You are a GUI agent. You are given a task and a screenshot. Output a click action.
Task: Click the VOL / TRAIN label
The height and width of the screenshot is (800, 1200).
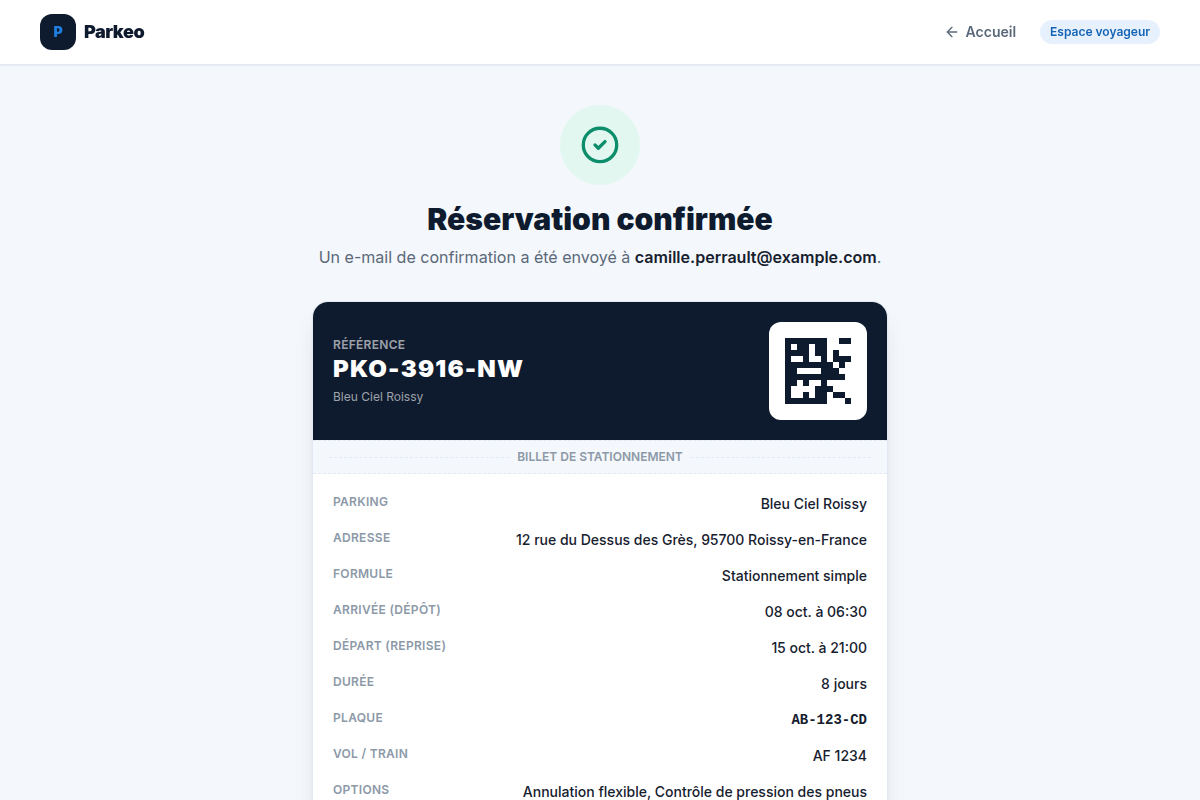[x=371, y=754]
